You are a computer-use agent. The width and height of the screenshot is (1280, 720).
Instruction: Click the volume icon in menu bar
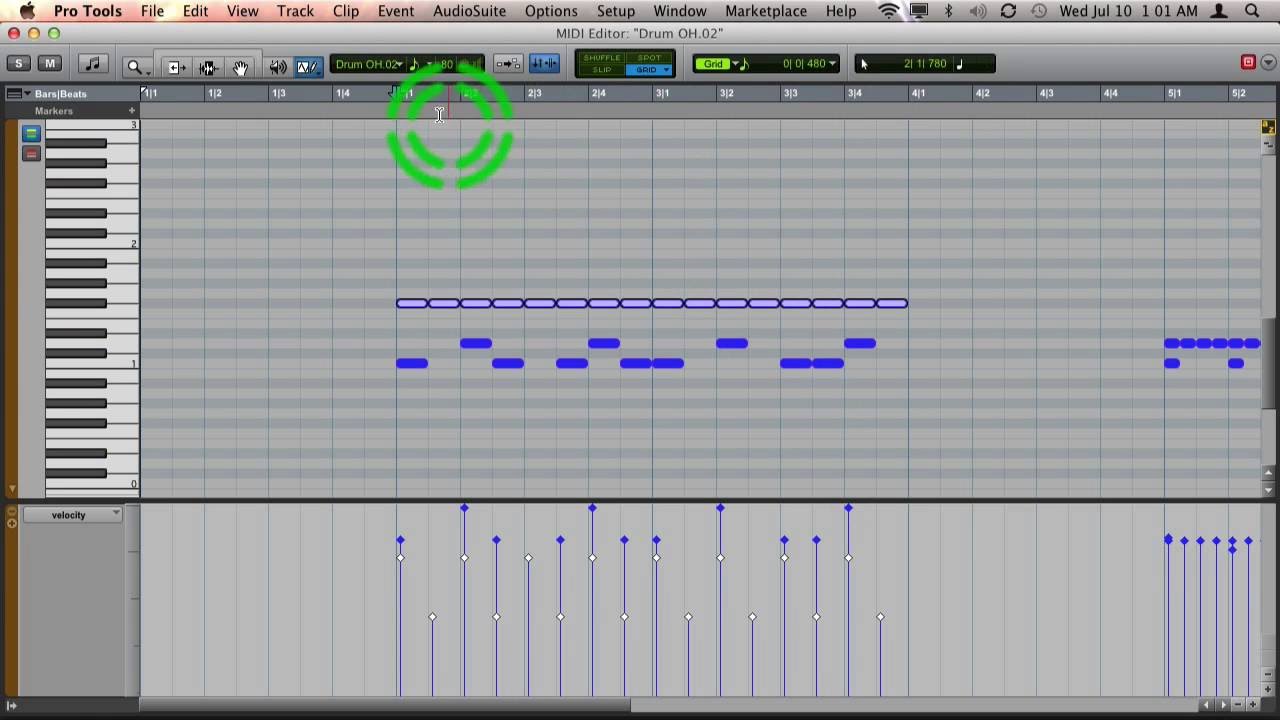(978, 11)
